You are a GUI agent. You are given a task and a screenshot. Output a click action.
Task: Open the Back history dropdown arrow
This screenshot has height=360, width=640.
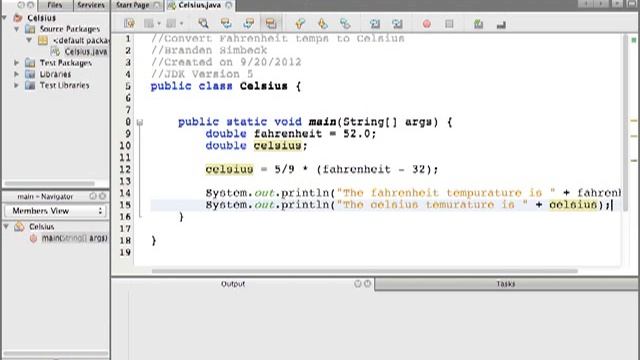(x=159, y=24)
